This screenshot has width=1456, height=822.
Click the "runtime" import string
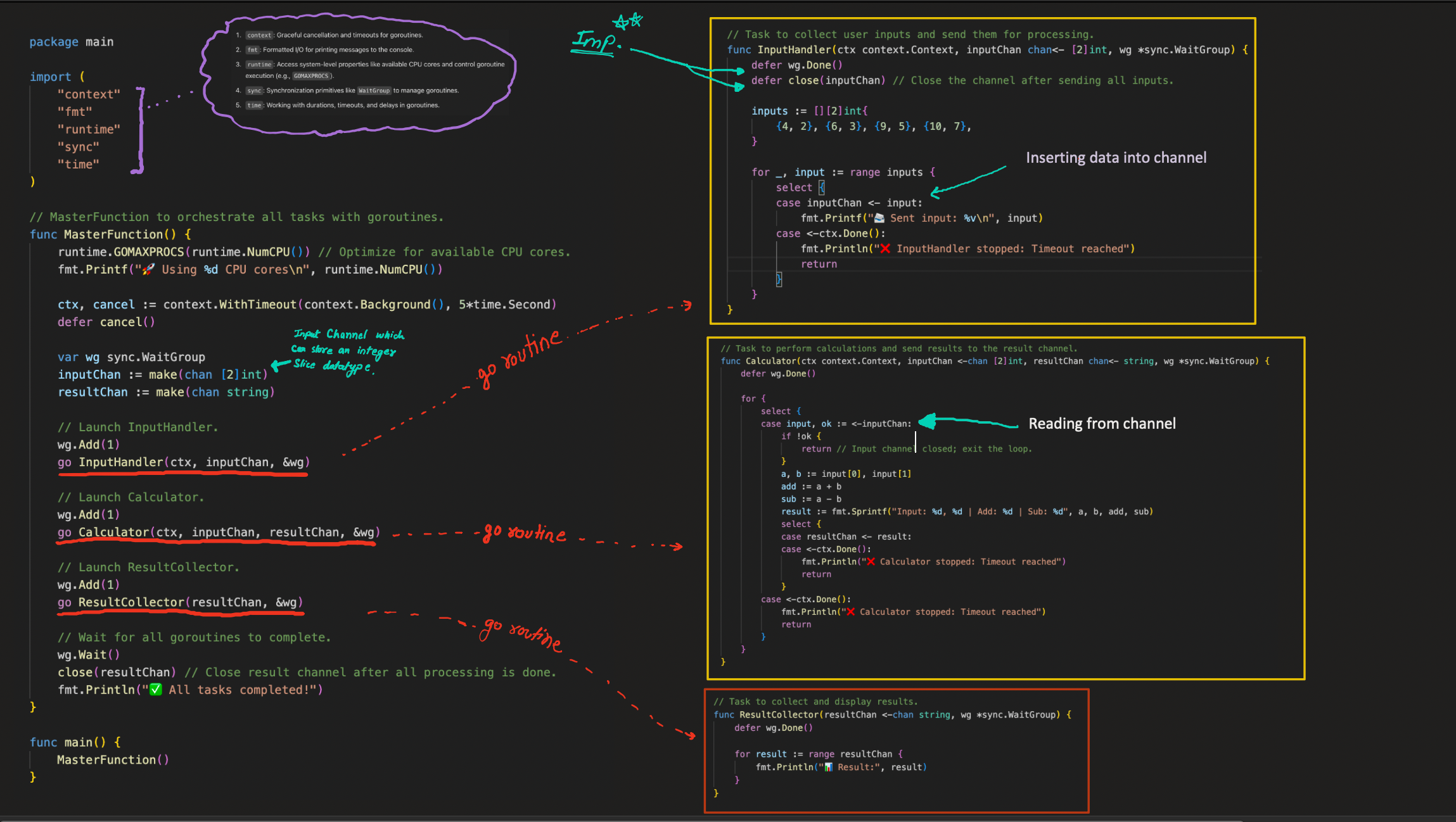[89, 129]
